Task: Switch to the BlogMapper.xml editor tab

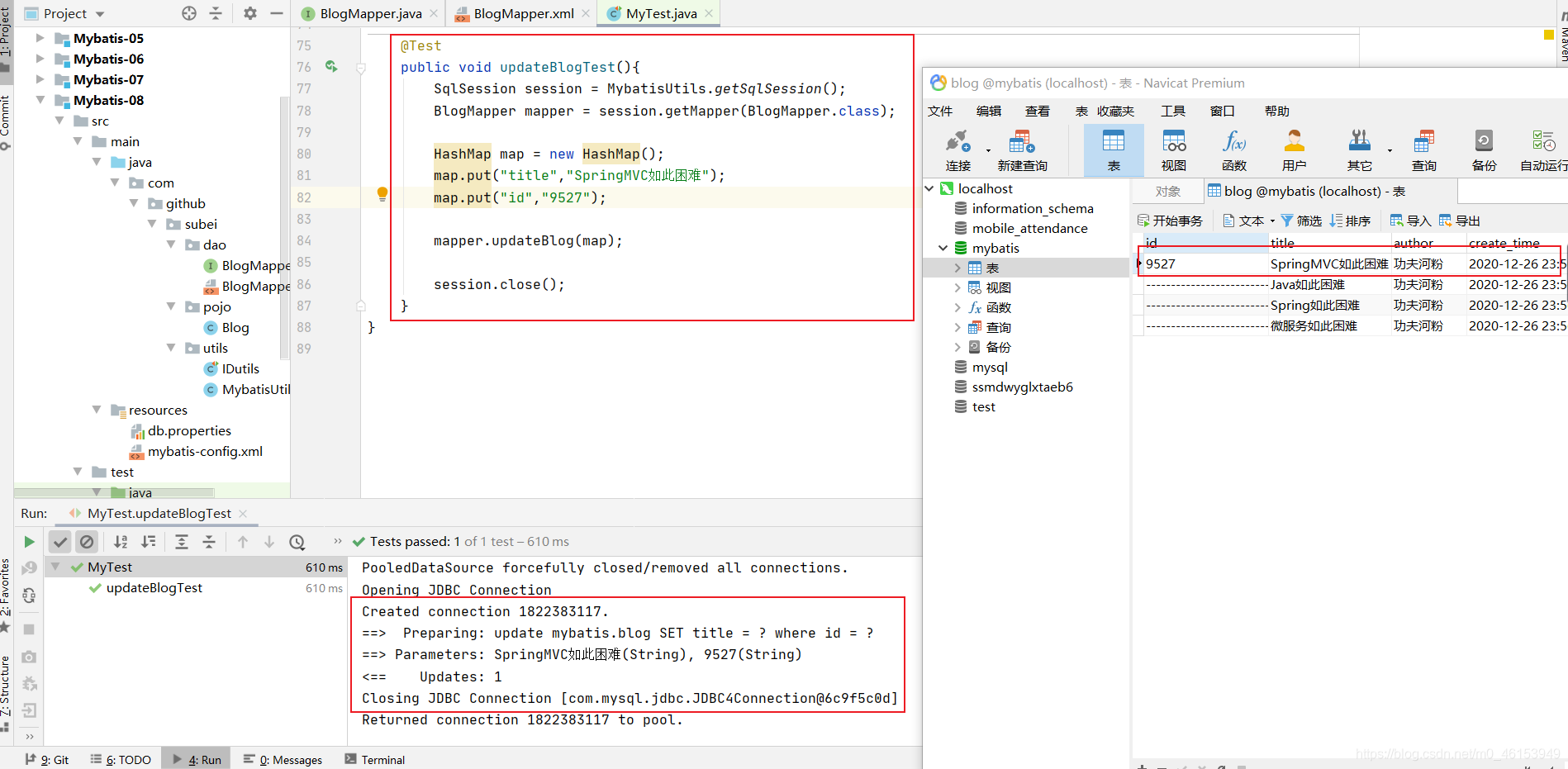Action: pyautogui.click(x=522, y=13)
